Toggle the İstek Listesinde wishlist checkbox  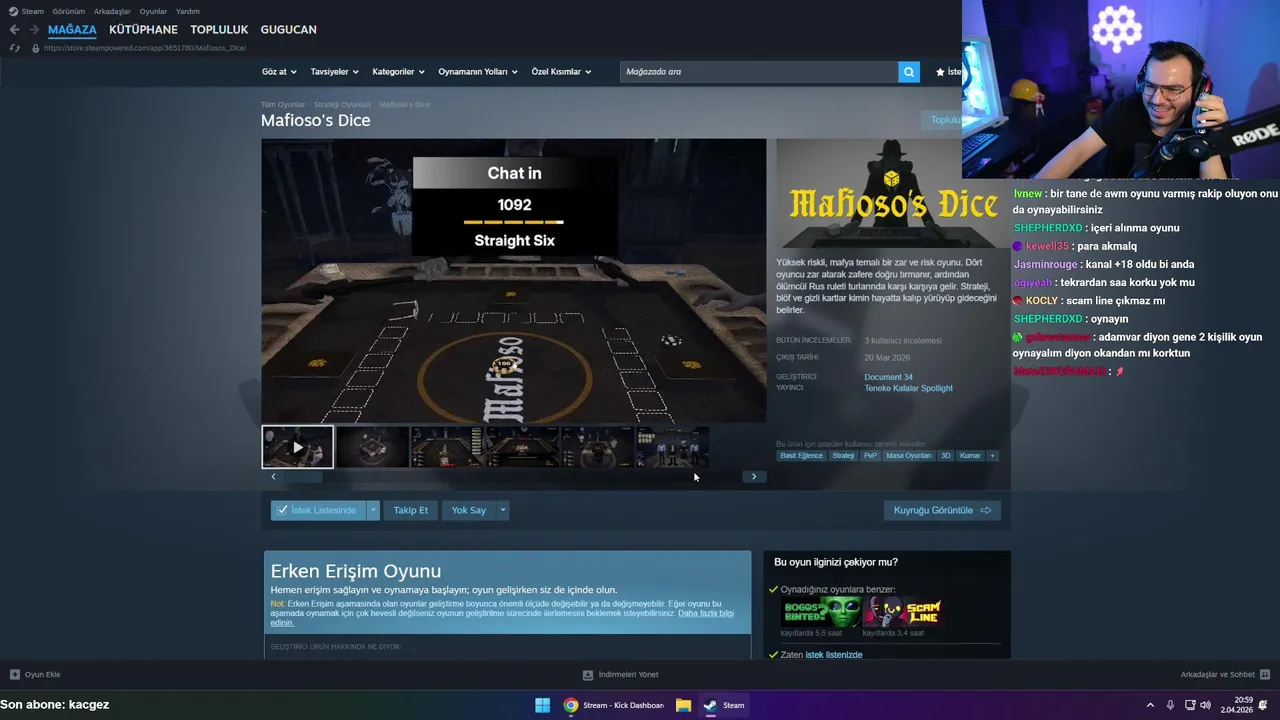tap(282, 510)
